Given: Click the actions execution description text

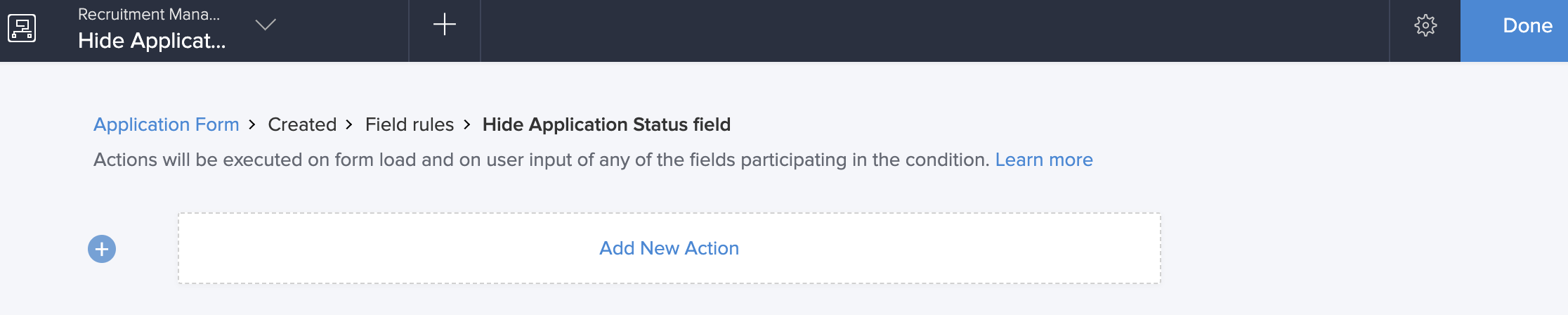Looking at the screenshot, I should point(541,160).
